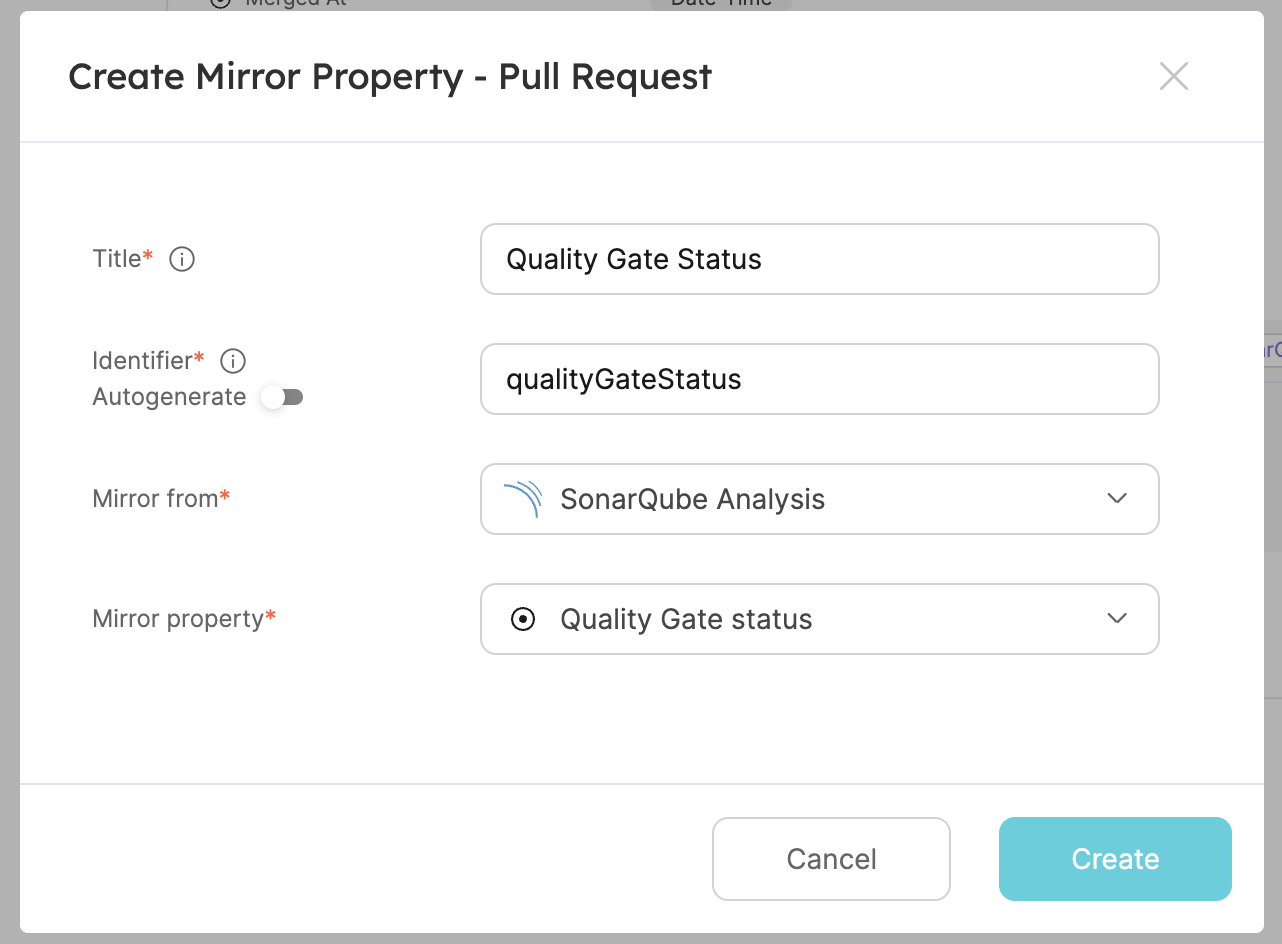Click the Title field label
Image resolution: width=1282 pixels, height=944 pixels.
pyautogui.click(x=117, y=259)
